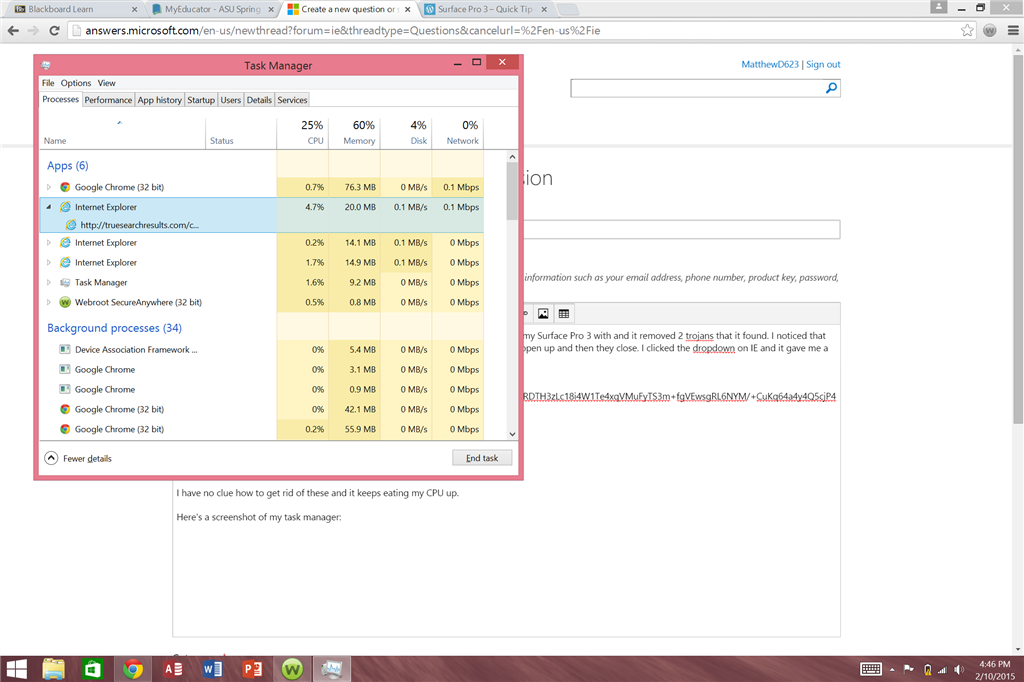Switch to the Users tab

click(x=231, y=100)
